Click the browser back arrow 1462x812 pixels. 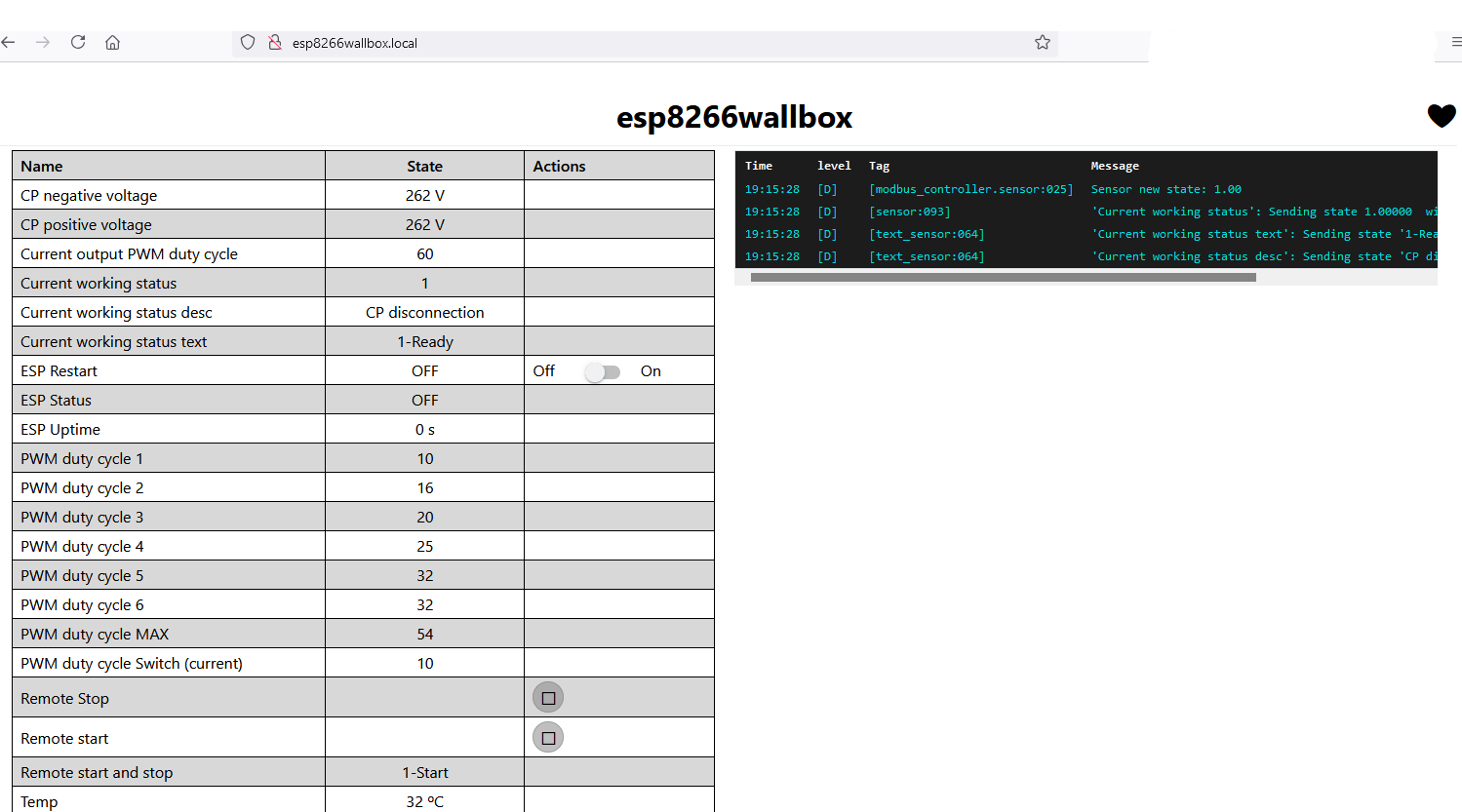click(x=9, y=42)
